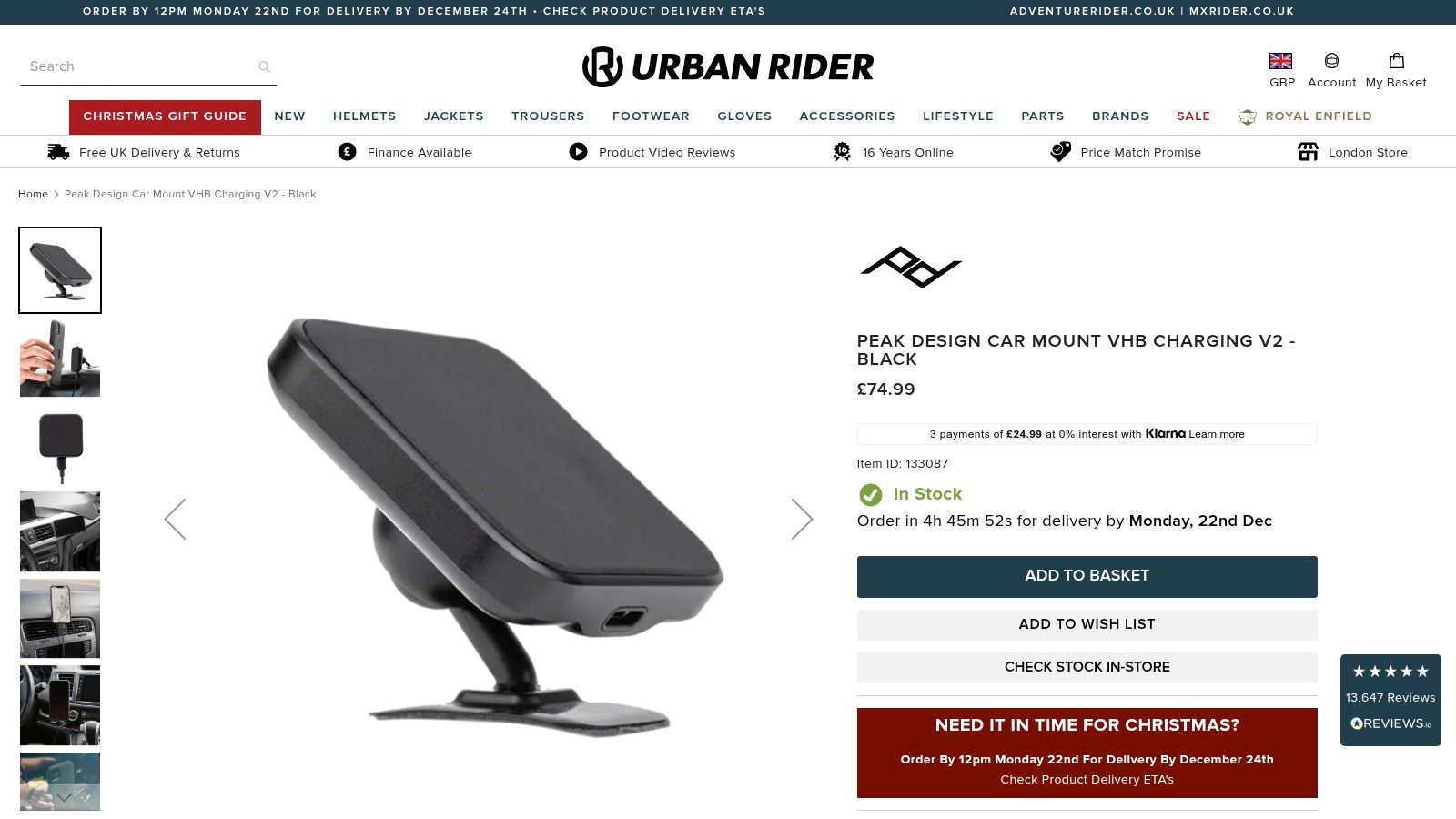Click the Urban Rider logo
The width and height of the screenshot is (1456, 819).
pos(728,66)
